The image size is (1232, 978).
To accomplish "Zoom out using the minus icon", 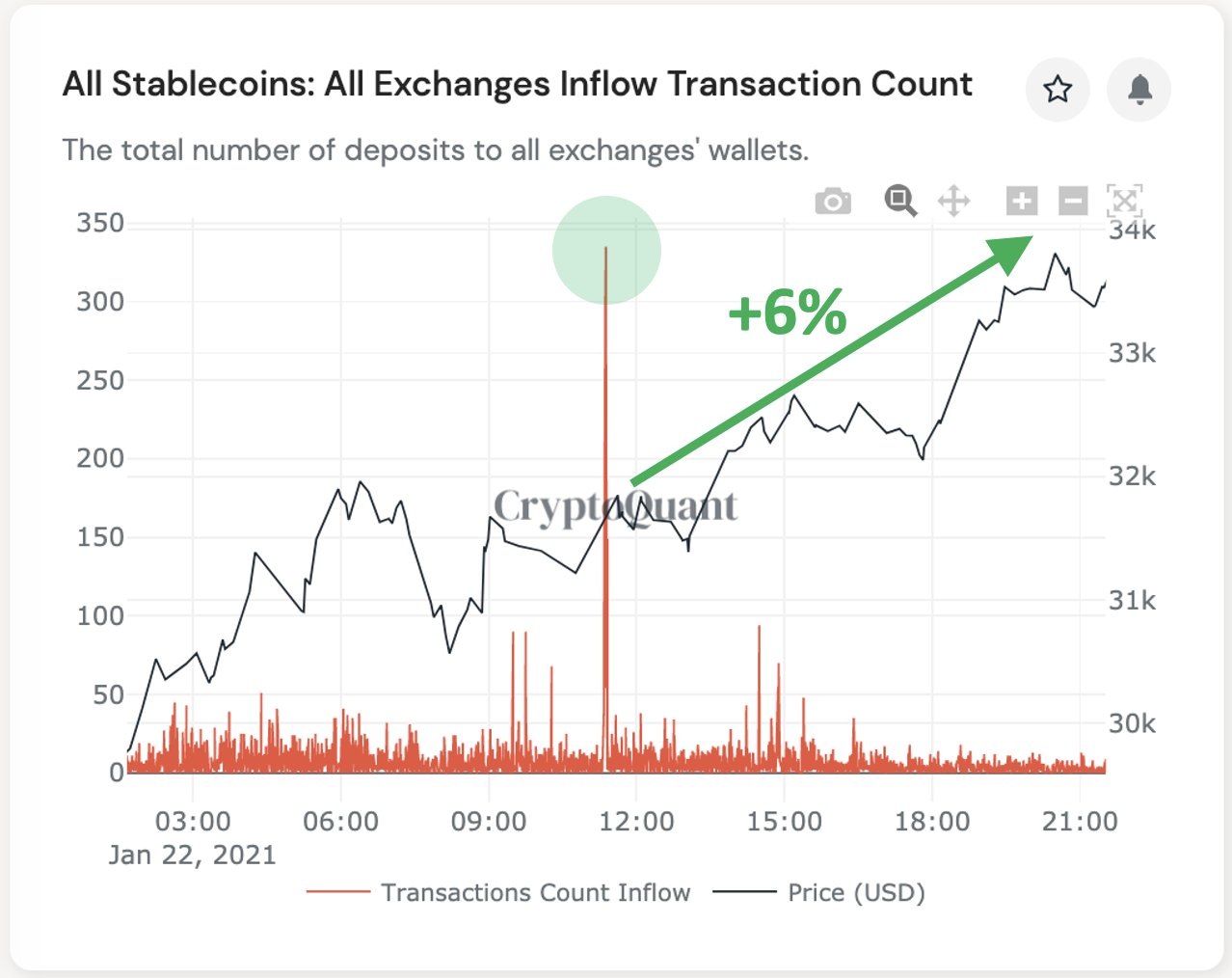I will point(1073,201).
